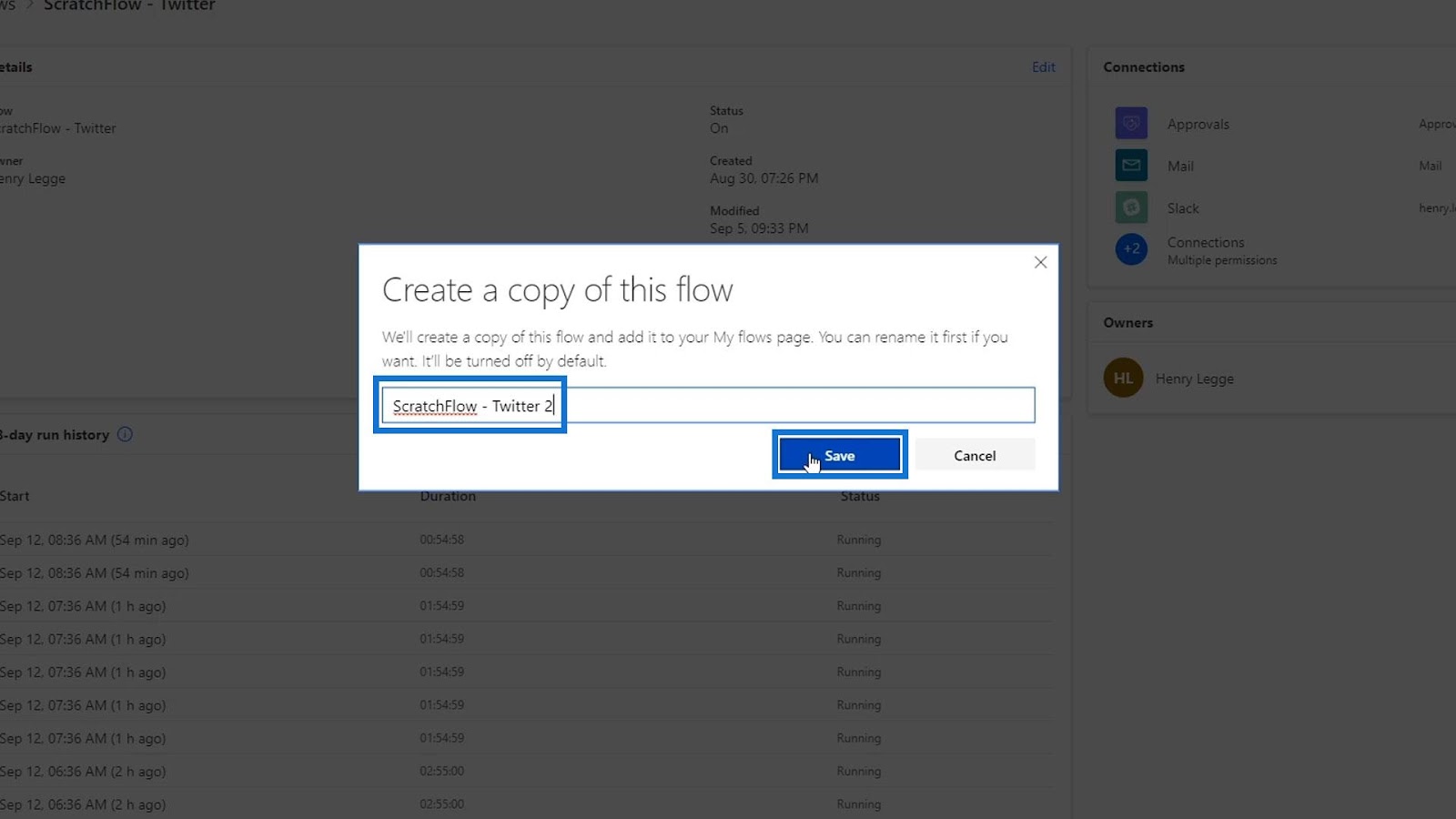Click the Start column header
The height and width of the screenshot is (819, 1456).
[15, 496]
